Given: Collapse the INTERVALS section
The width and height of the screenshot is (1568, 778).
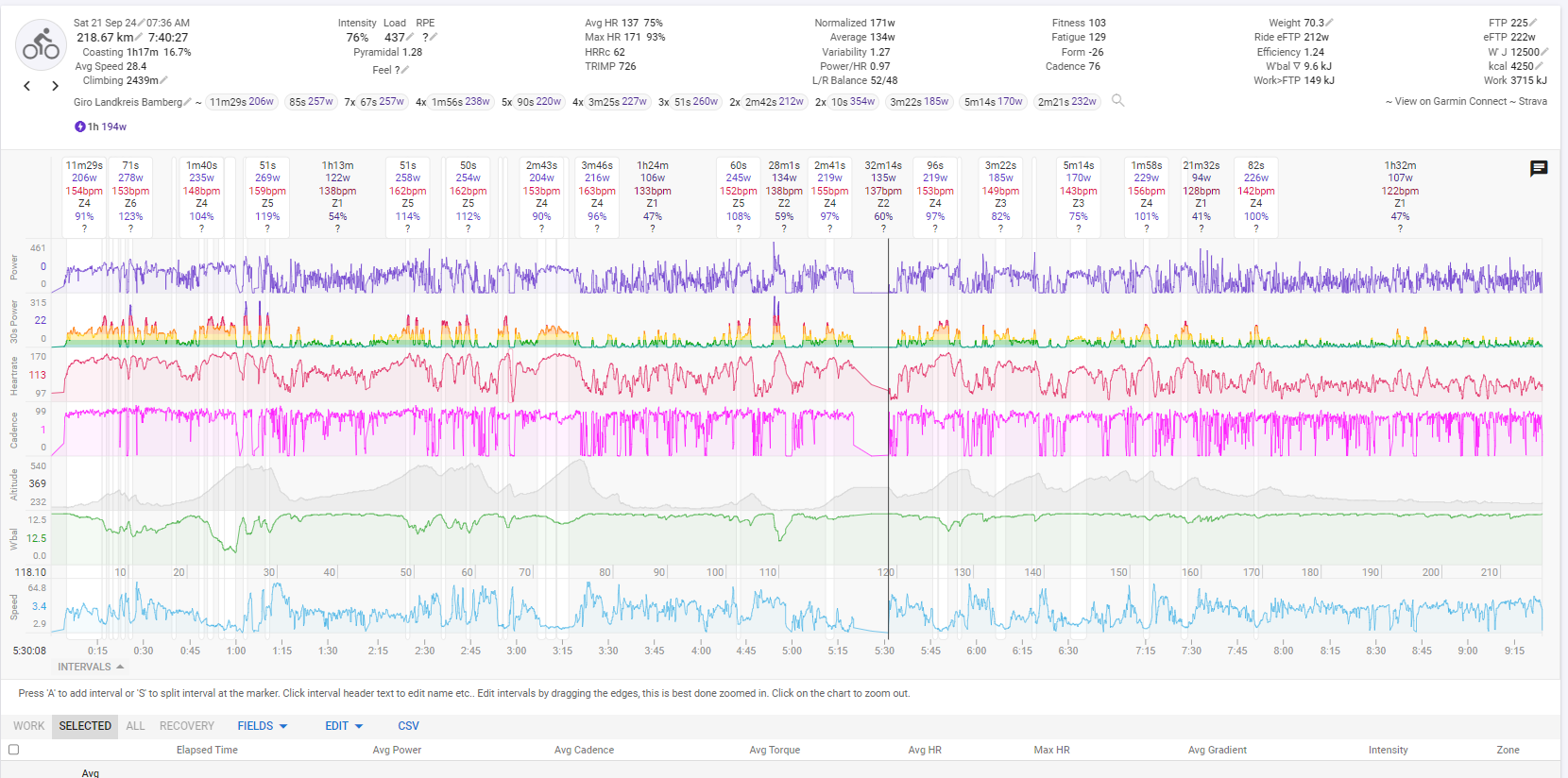Looking at the screenshot, I should click(x=91, y=667).
